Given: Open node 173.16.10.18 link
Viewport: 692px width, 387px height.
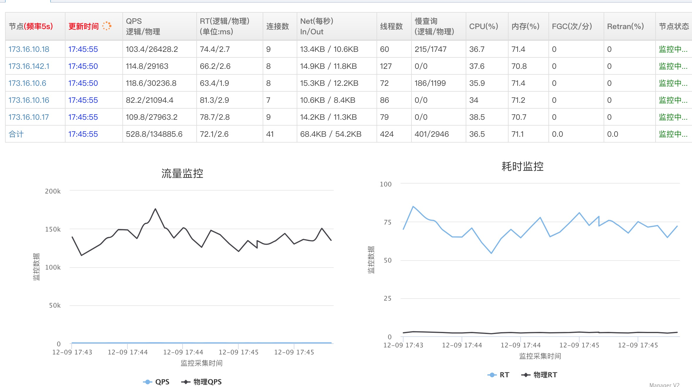Looking at the screenshot, I should pos(29,49).
